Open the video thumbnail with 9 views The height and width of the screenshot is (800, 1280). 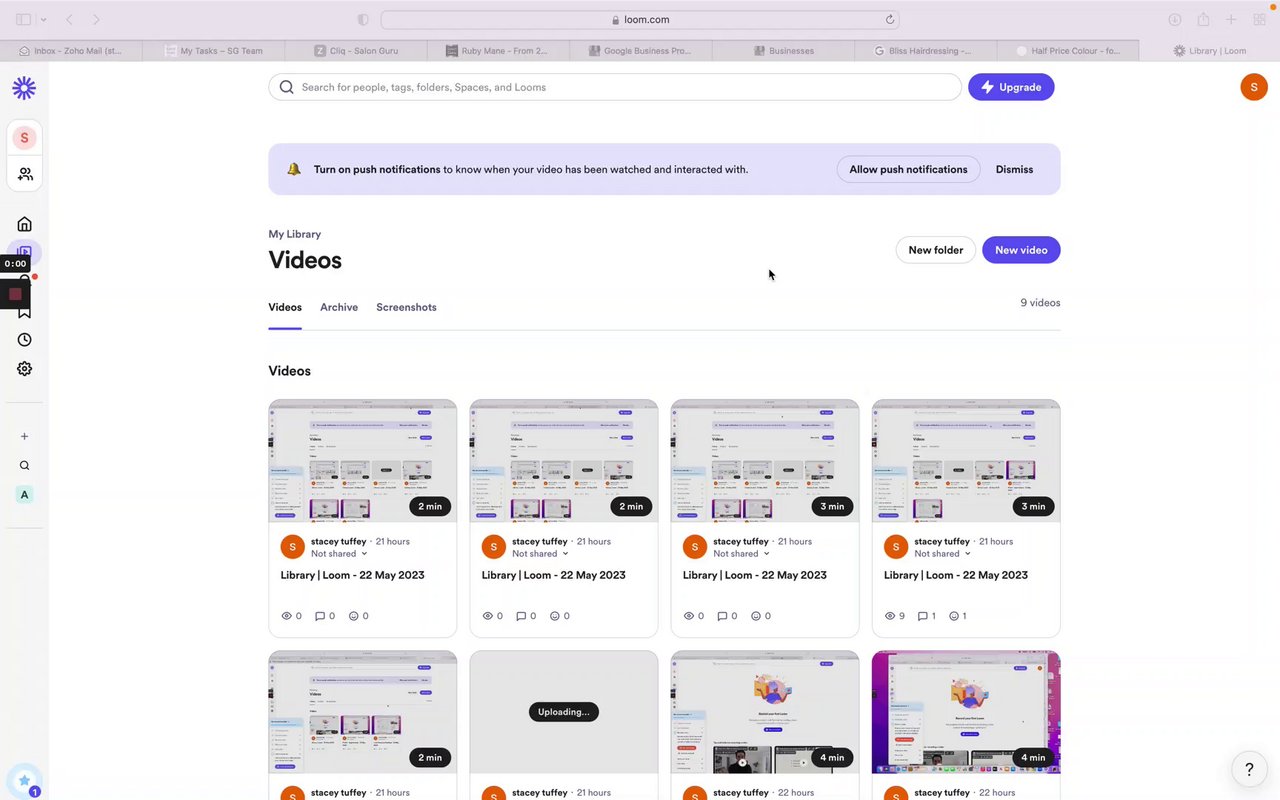tap(966, 461)
